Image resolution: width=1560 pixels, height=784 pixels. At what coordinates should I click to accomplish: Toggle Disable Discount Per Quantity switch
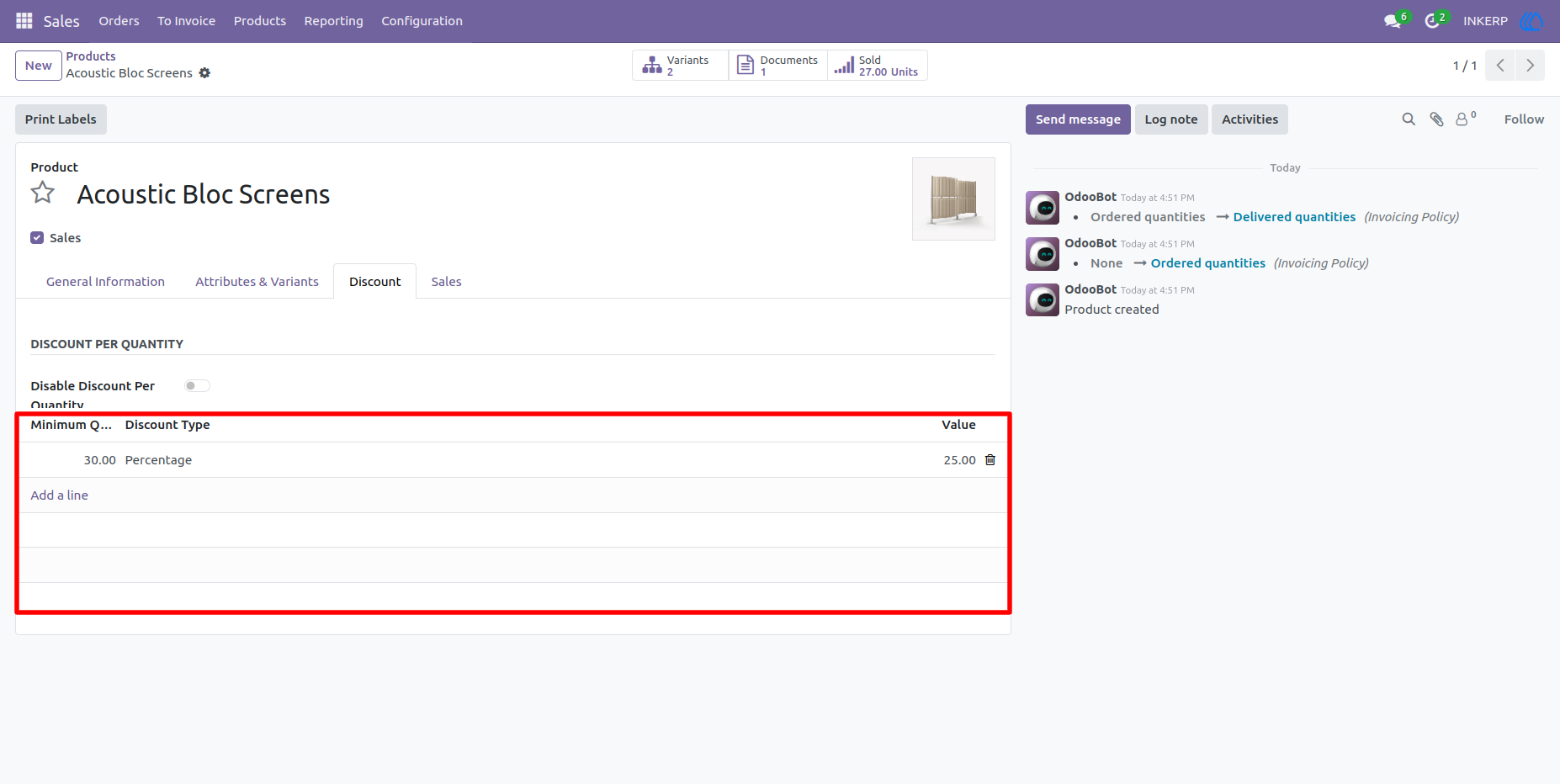197,386
